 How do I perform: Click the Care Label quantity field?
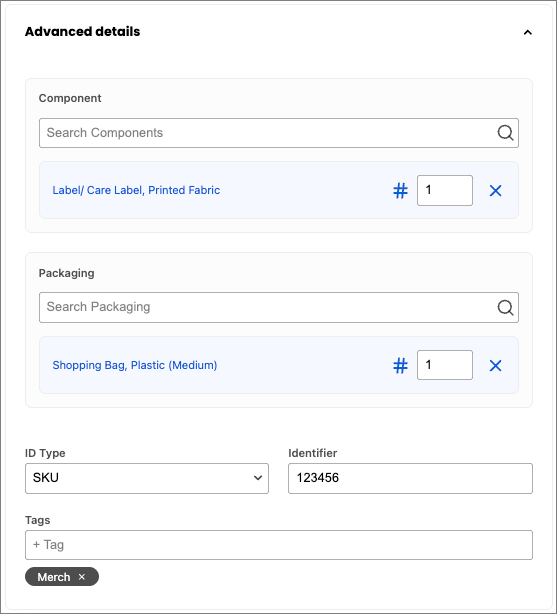pyautogui.click(x=445, y=190)
